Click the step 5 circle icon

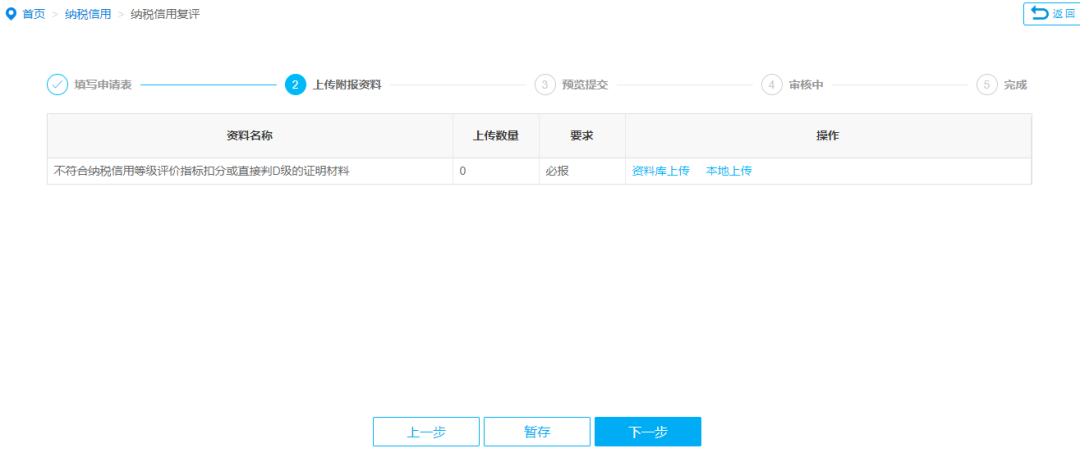click(x=987, y=85)
